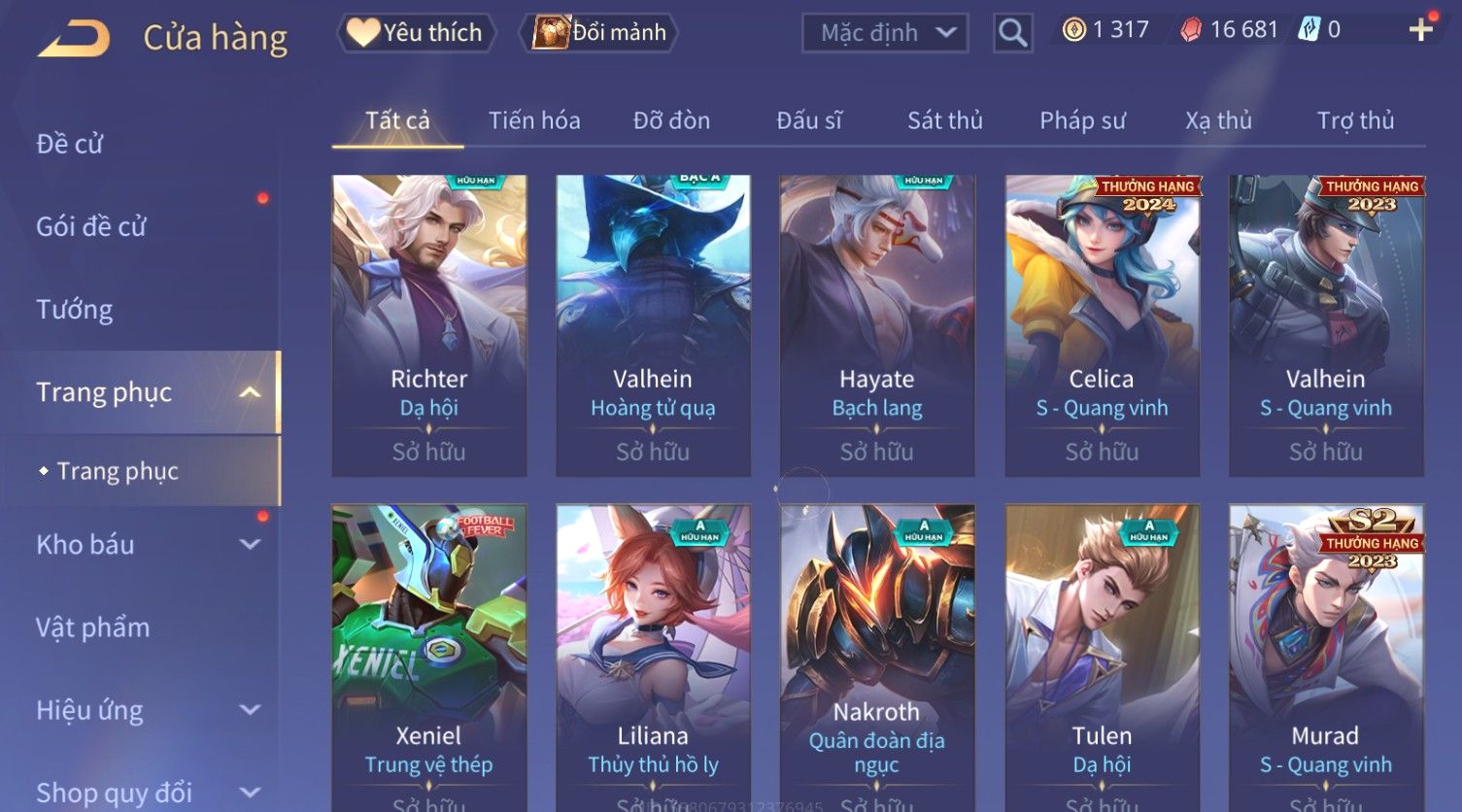Open the Mặc định sort dropdown
The image size is (1462, 812).
click(x=885, y=33)
